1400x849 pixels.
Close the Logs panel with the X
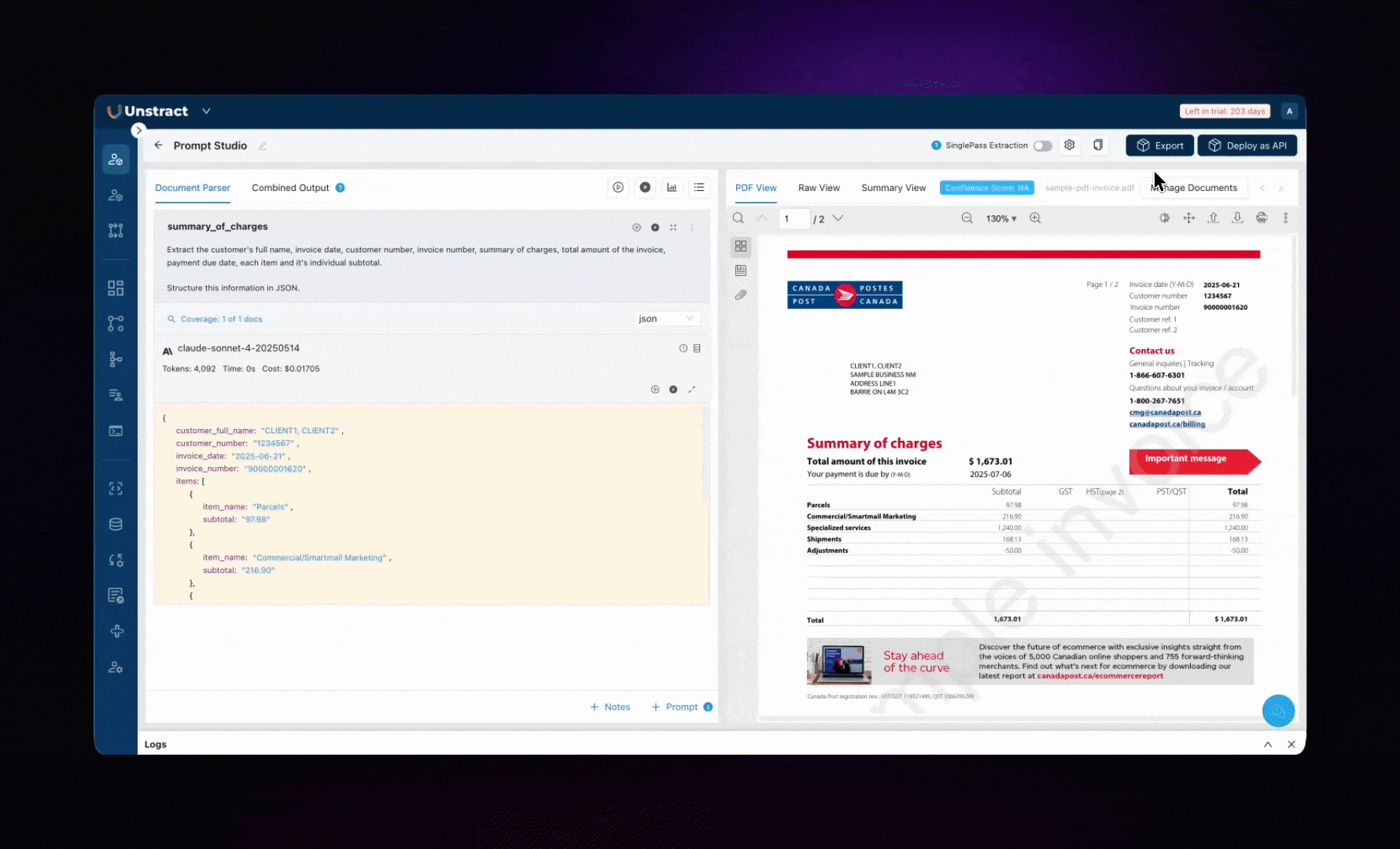point(1291,744)
